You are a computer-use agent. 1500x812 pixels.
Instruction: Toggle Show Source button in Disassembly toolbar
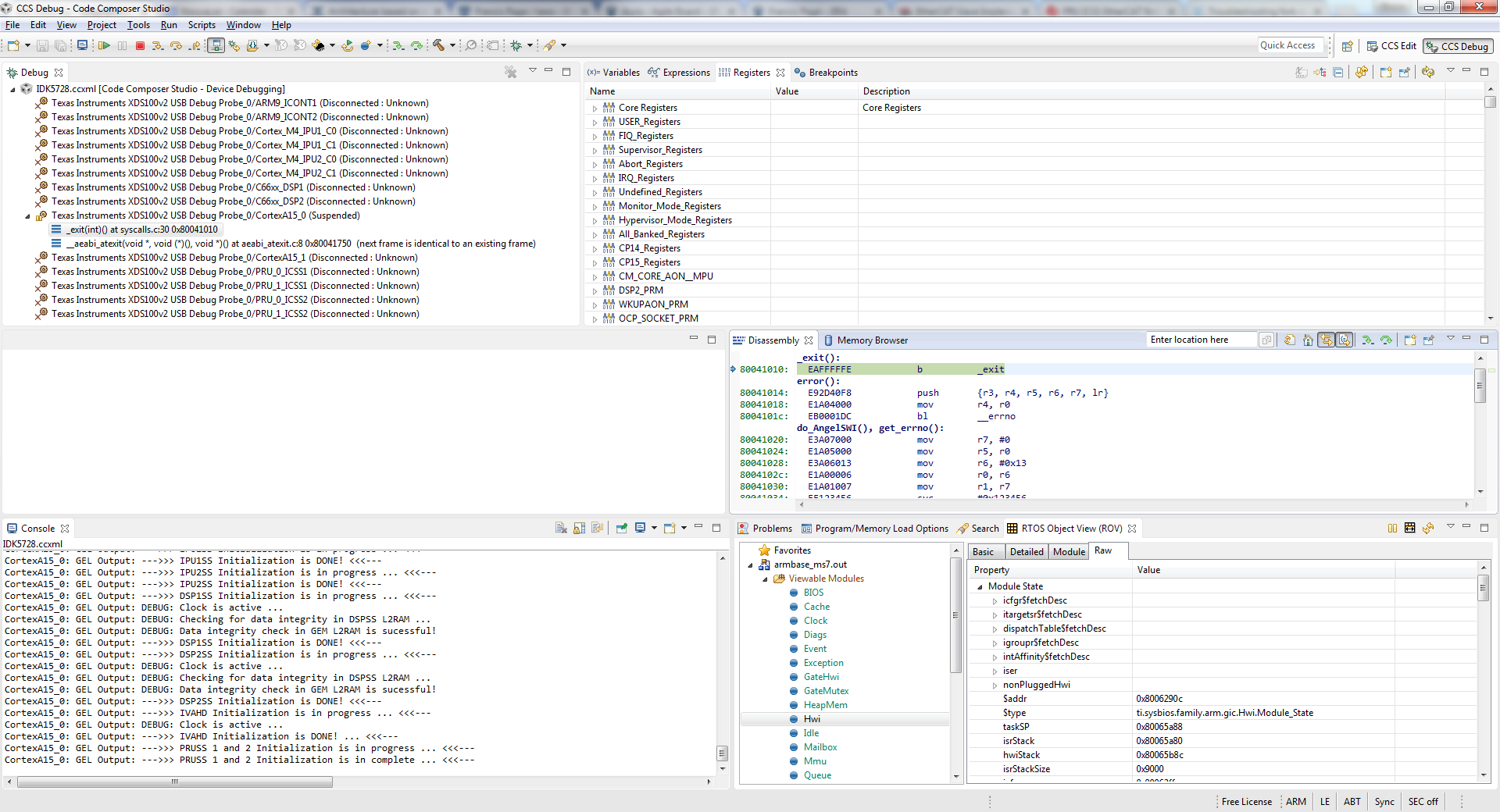pos(1345,340)
